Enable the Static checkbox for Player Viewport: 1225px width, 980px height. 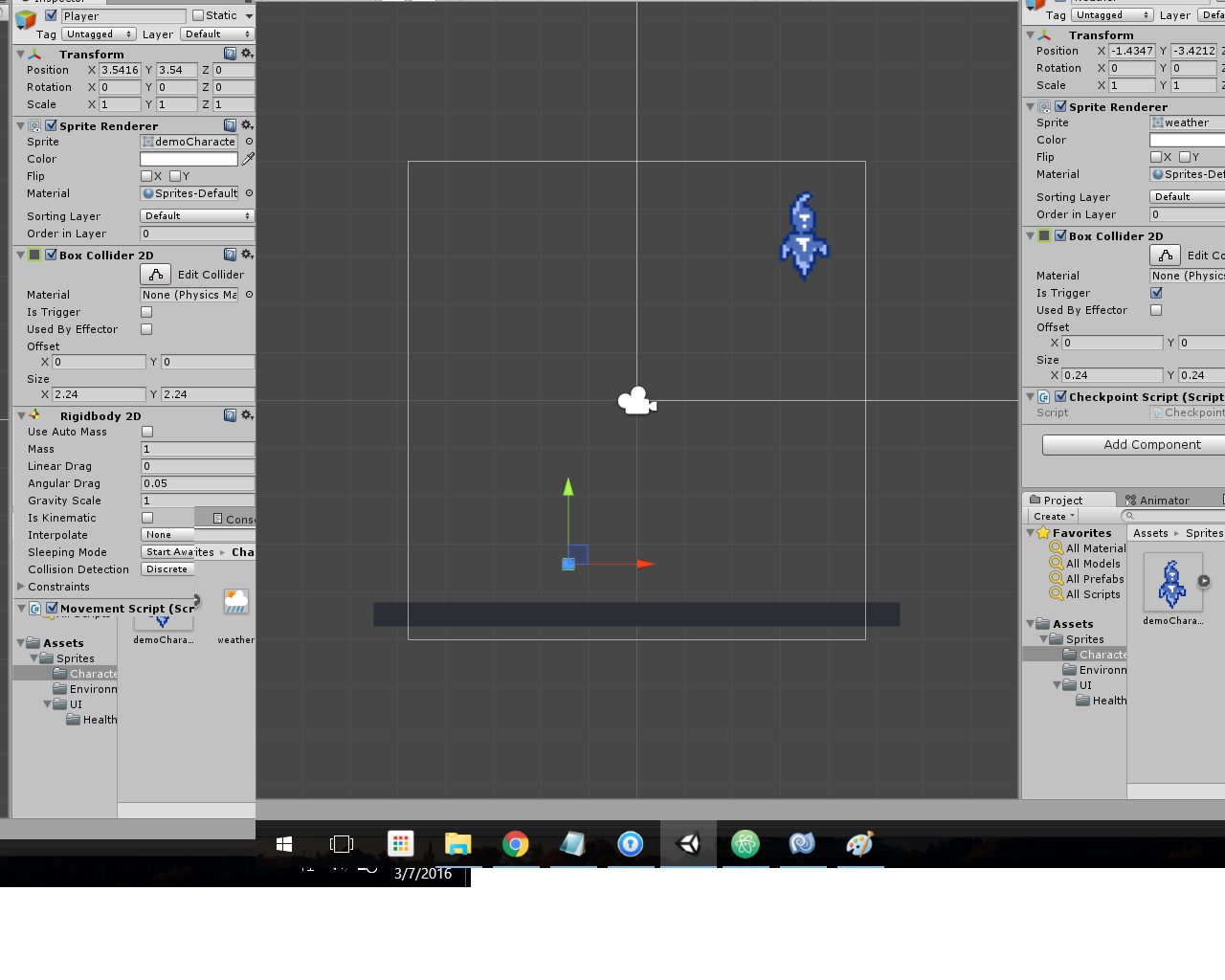coord(198,15)
